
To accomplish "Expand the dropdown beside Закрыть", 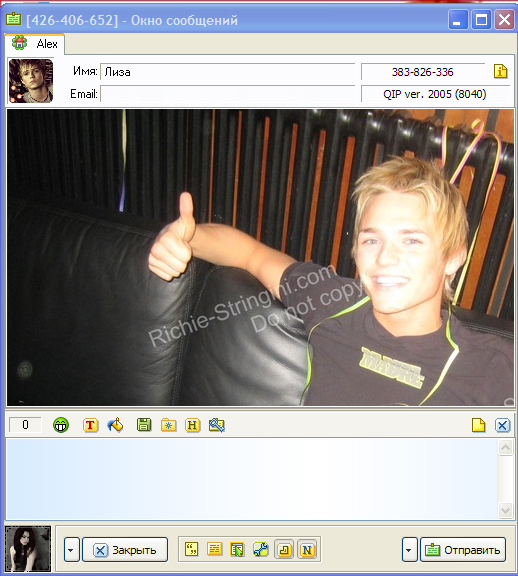I will tap(71, 550).
